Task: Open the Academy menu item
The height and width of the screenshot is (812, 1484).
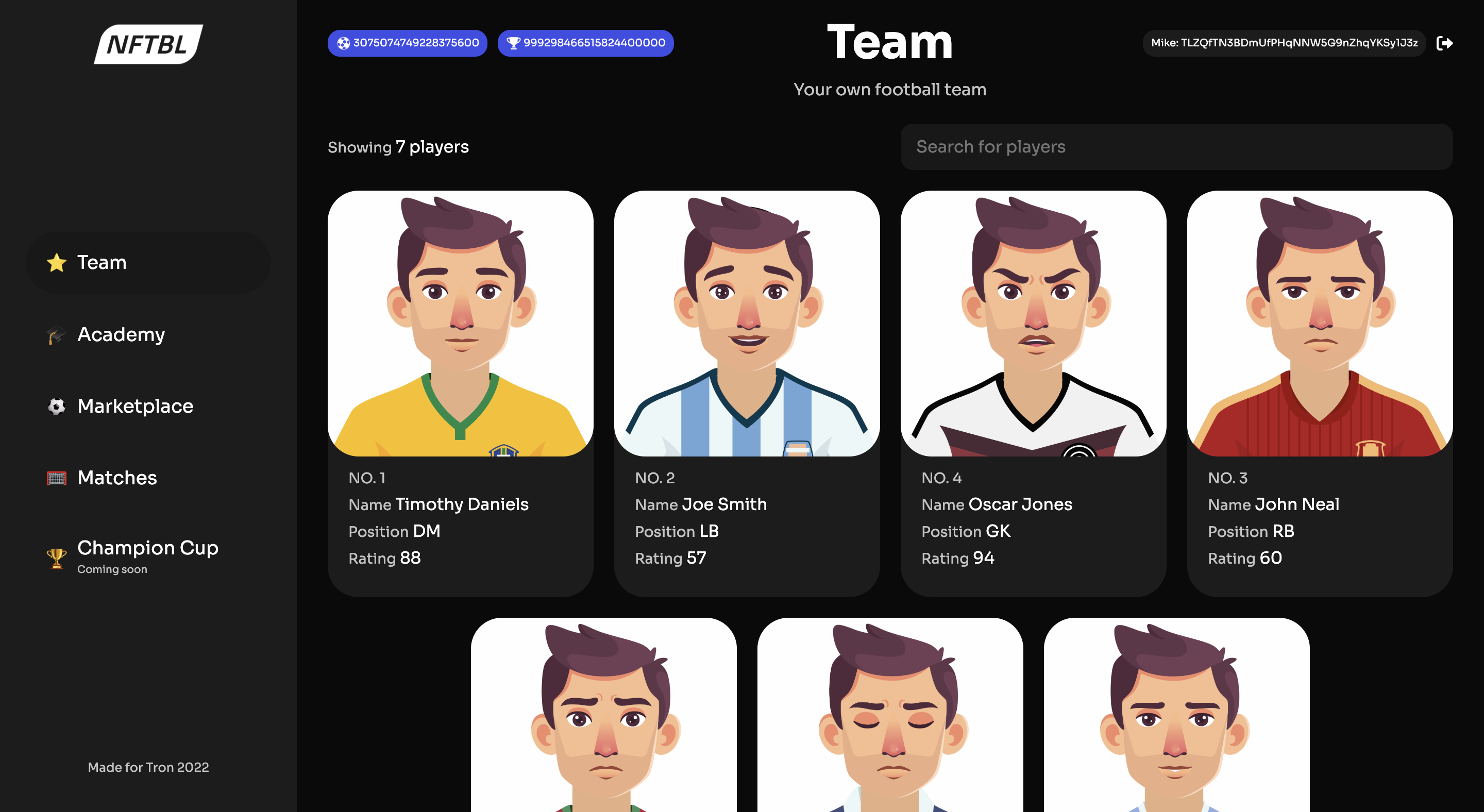Action: click(121, 334)
